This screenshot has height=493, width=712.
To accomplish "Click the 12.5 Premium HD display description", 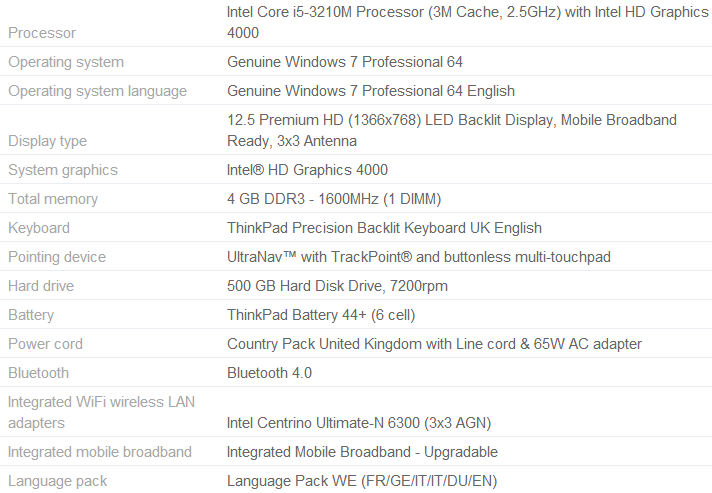I will point(452,130).
